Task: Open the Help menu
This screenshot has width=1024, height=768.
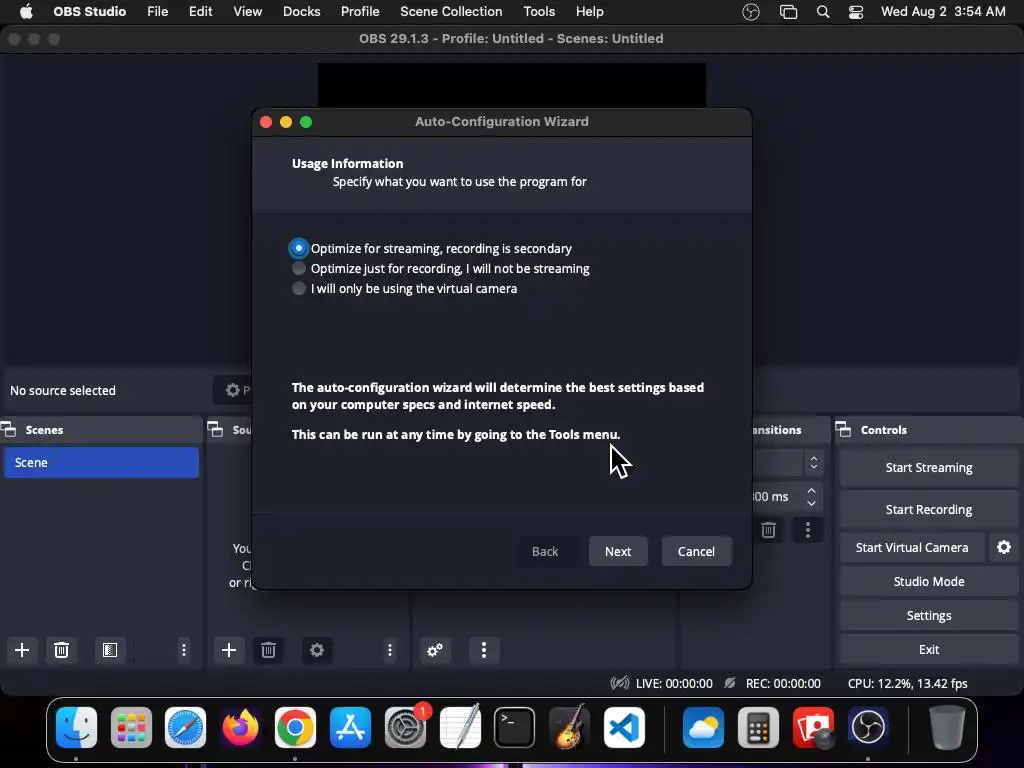Action: click(589, 12)
